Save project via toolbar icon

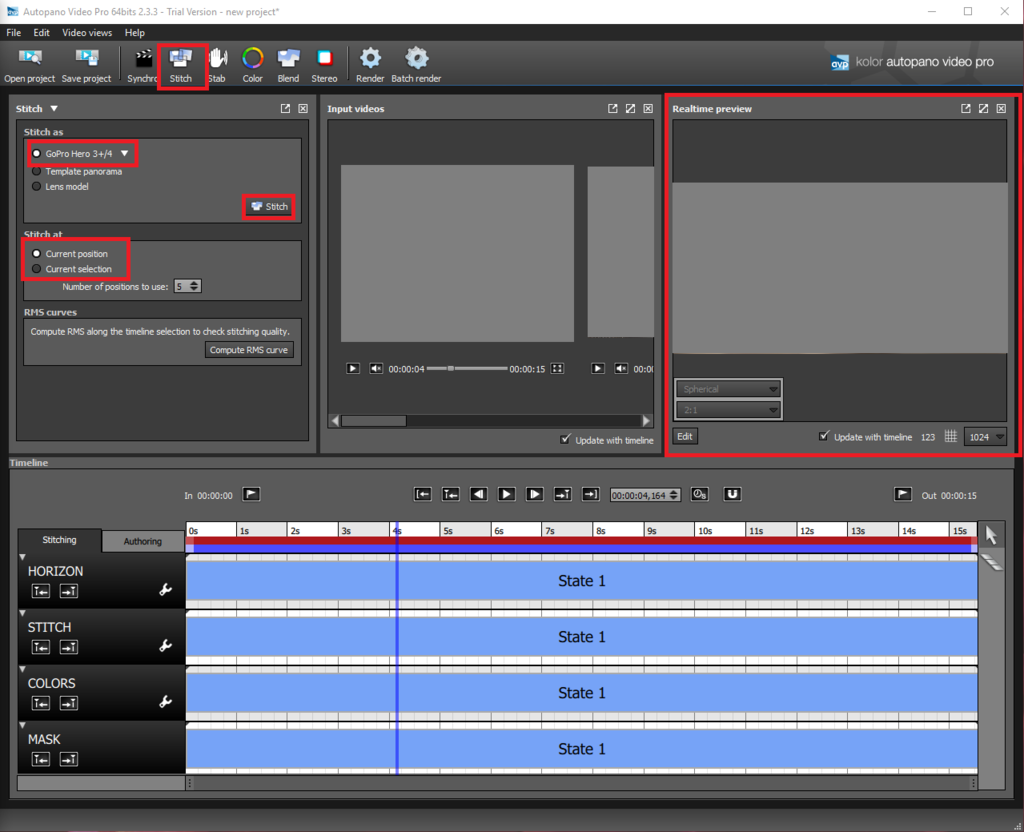click(x=86, y=65)
